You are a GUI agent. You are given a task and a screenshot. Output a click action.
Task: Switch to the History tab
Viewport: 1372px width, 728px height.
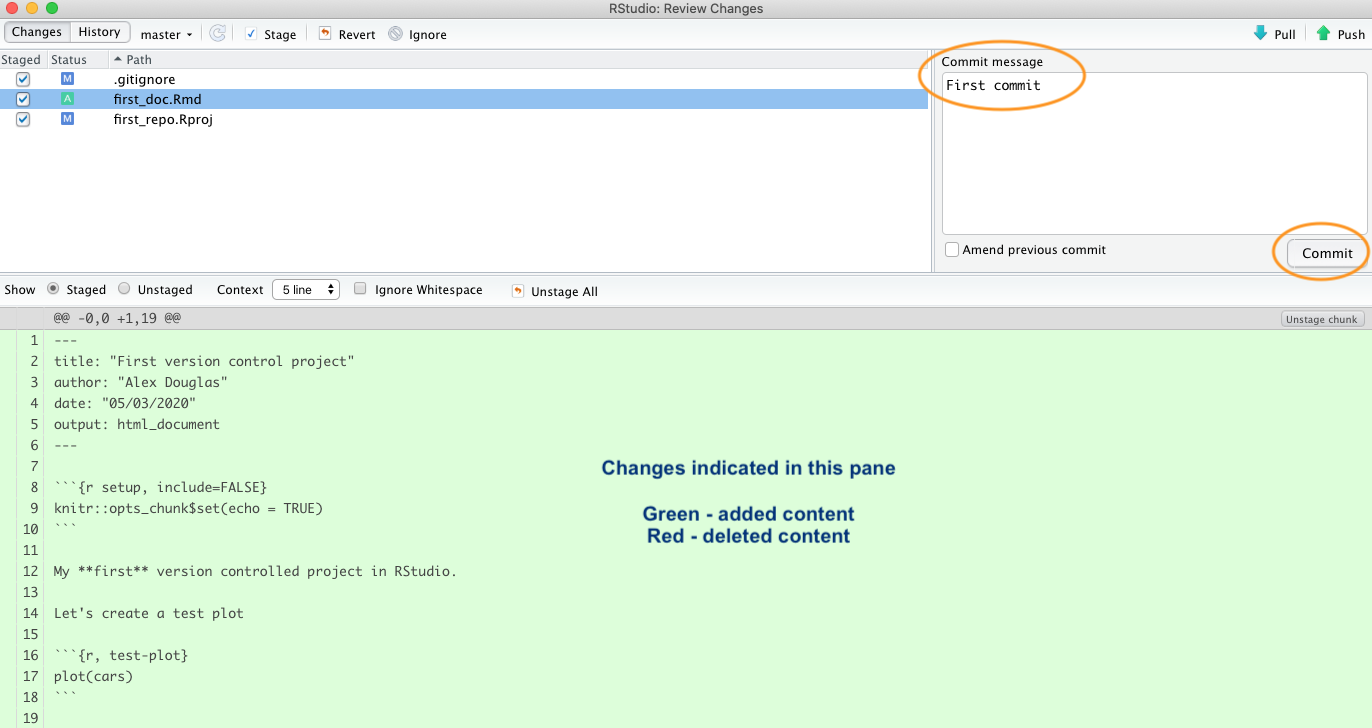coord(100,32)
